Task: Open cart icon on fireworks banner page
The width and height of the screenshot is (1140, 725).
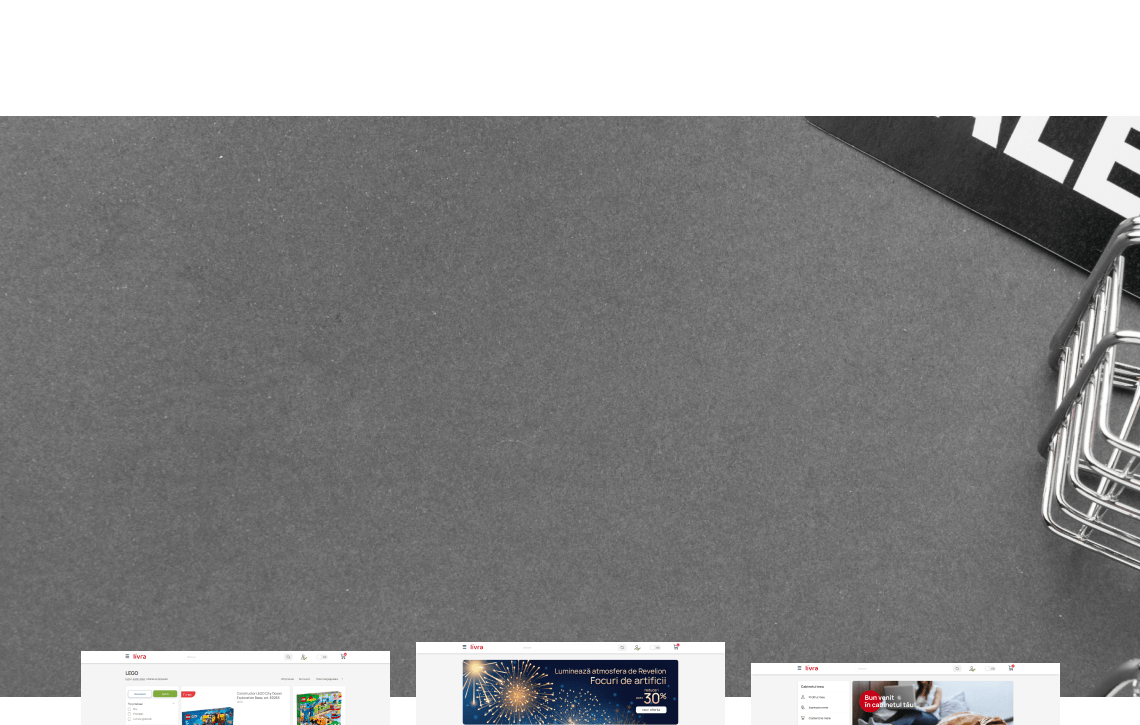Action: (x=676, y=647)
